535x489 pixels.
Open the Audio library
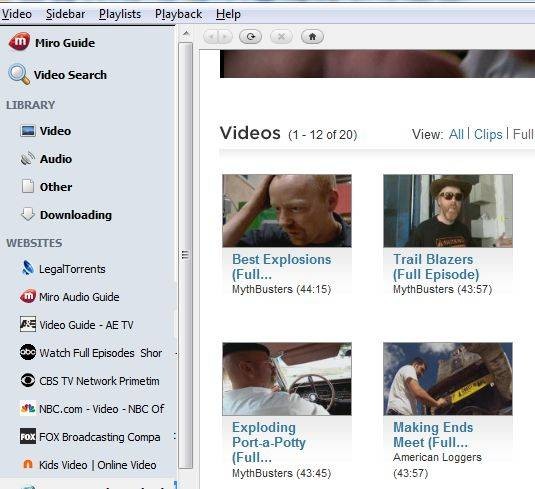click(56, 159)
